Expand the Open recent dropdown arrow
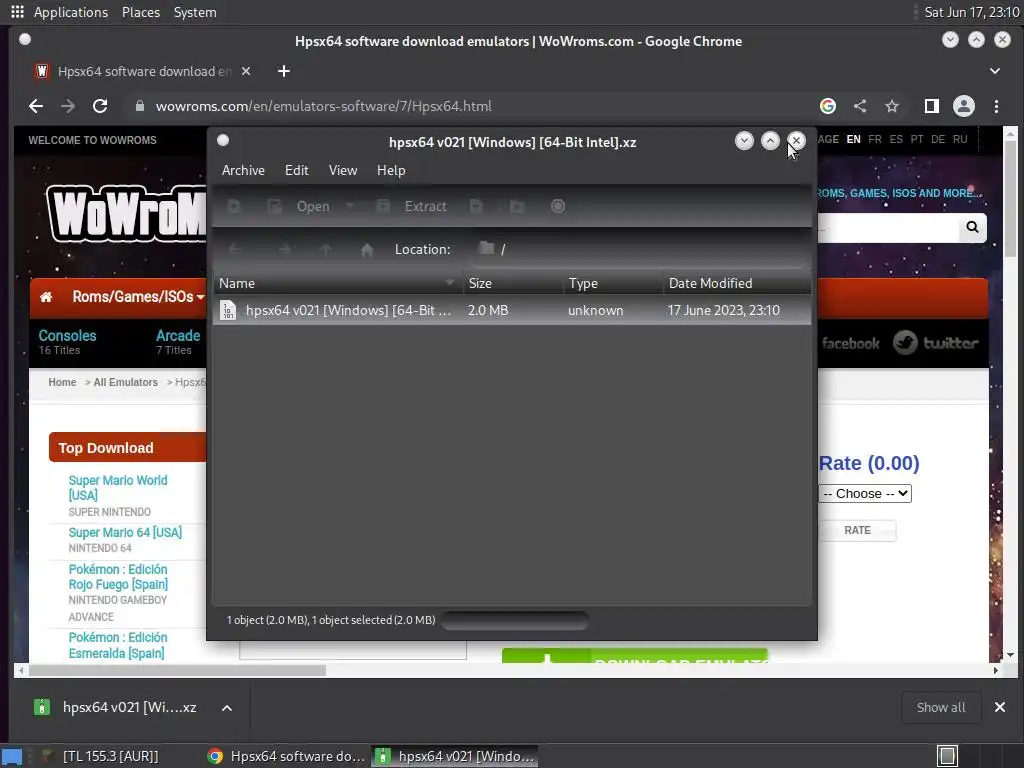Image resolution: width=1024 pixels, height=768 pixels. pyautogui.click(x=350, y=206)
